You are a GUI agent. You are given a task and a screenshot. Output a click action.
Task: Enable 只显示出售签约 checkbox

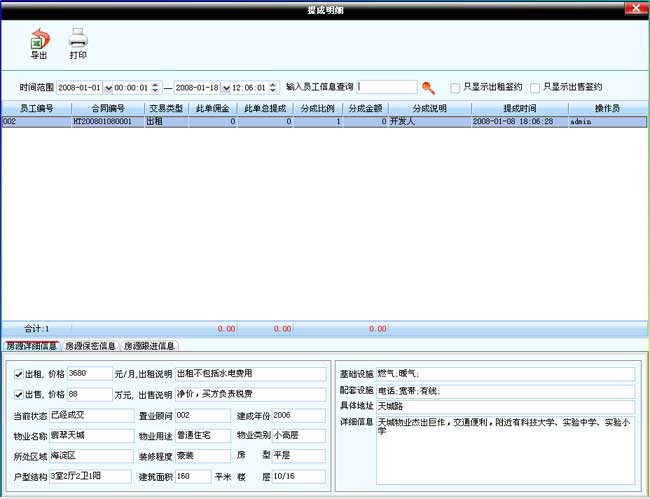[535, 88]
